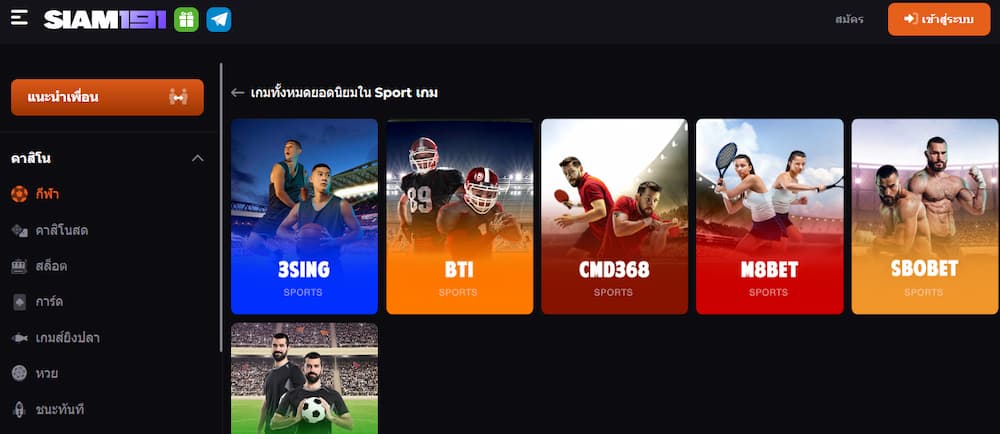The height and width of the screenshot is (434, 1000).
Task: Click the เข้าสู่ระบบ login button
Action: [939, 20]
